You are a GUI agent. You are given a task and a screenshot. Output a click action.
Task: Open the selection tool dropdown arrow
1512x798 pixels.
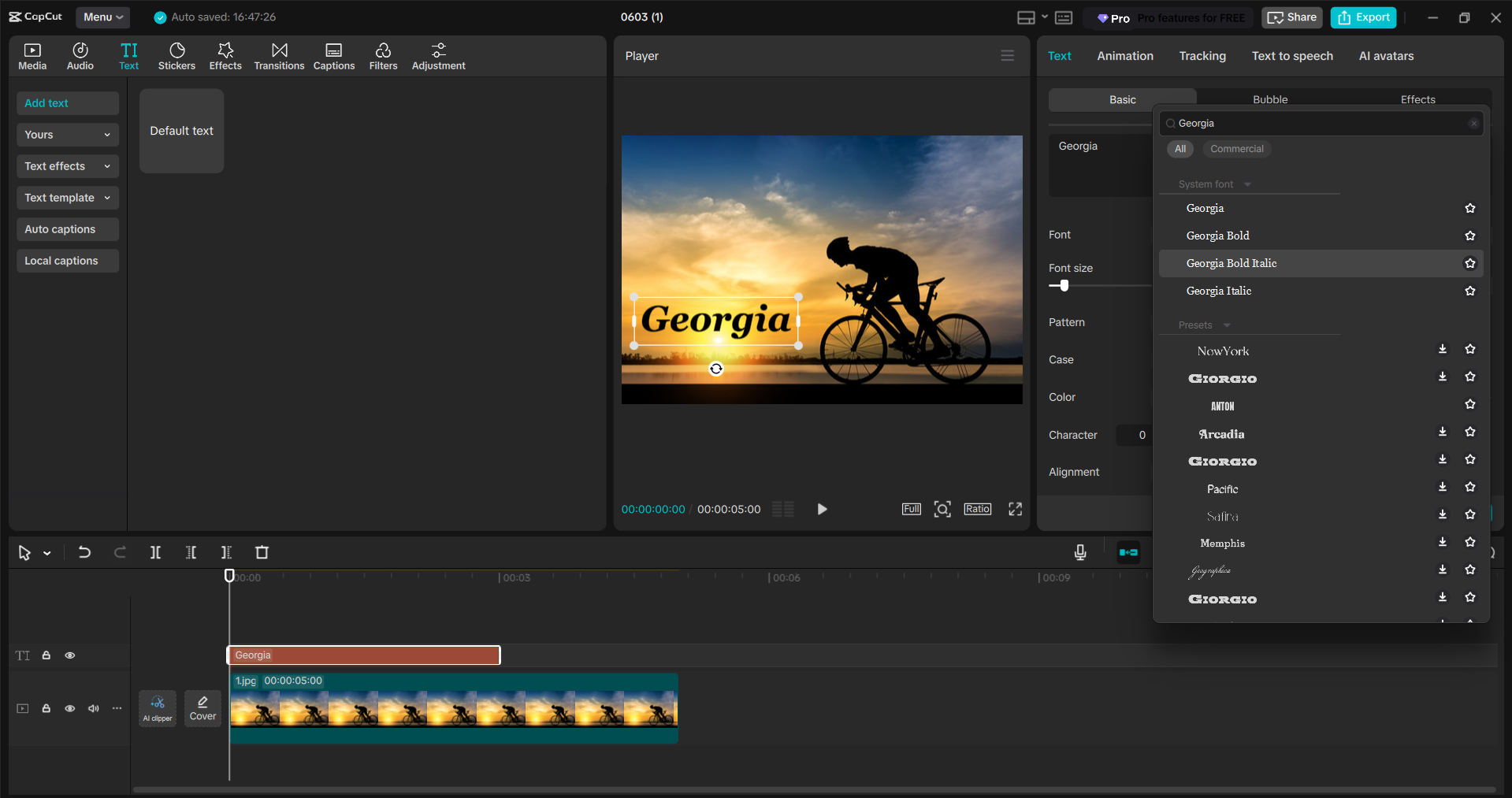47,553
